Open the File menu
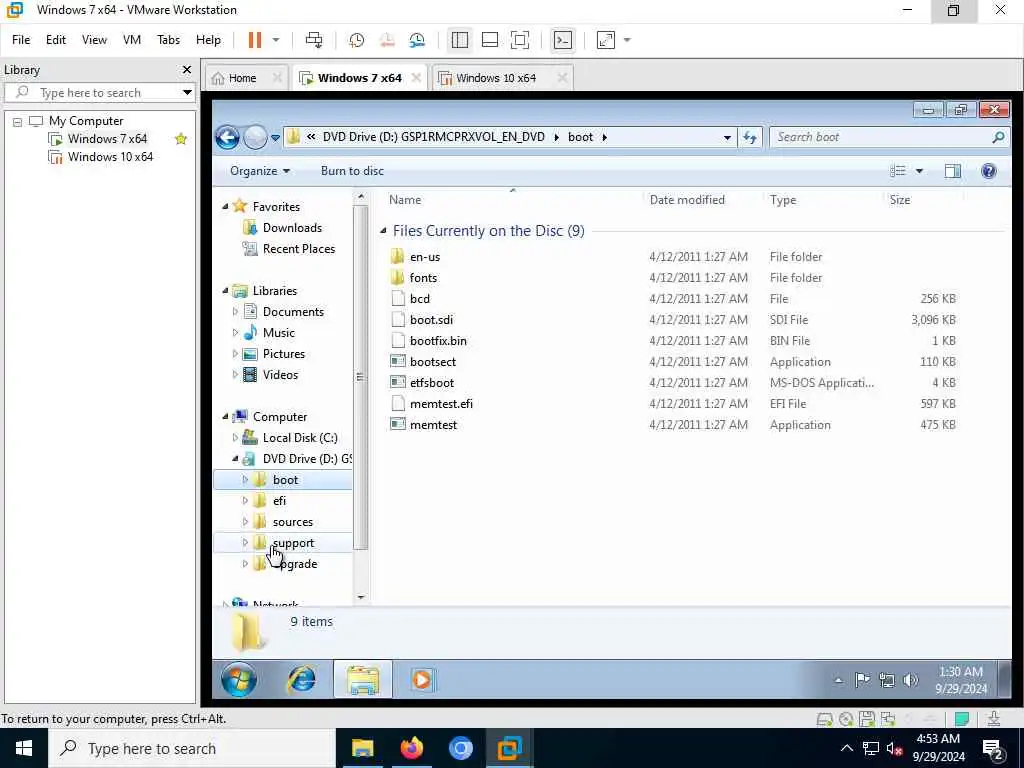The image size is (1024, 768). (x=21, y=40)
